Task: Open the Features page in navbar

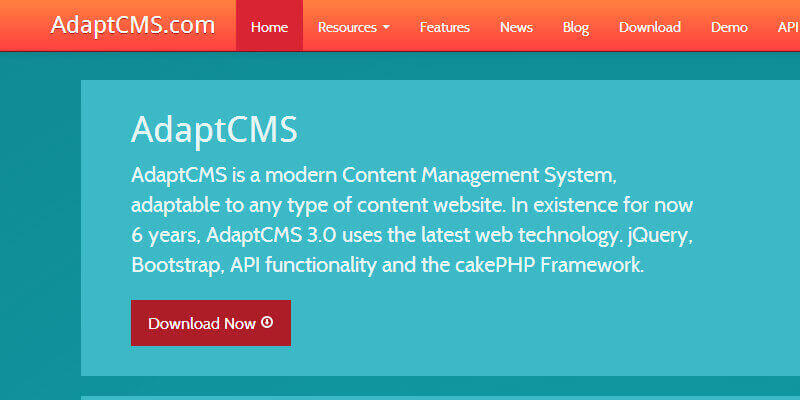Action: (444, 27)
